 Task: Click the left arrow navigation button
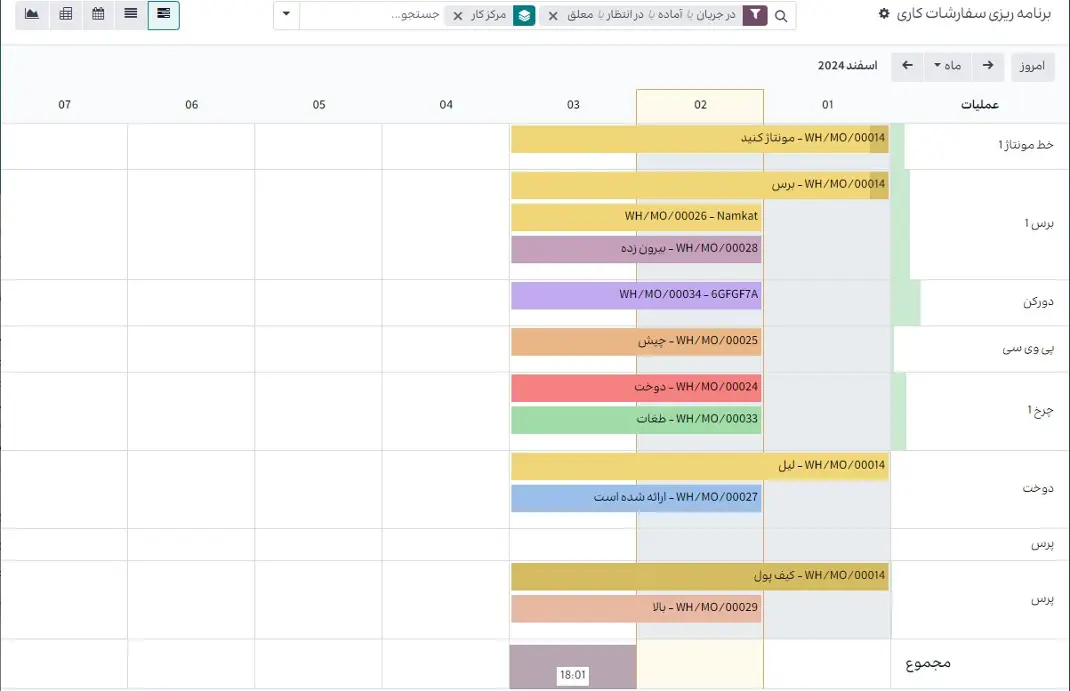click(907, 66)
